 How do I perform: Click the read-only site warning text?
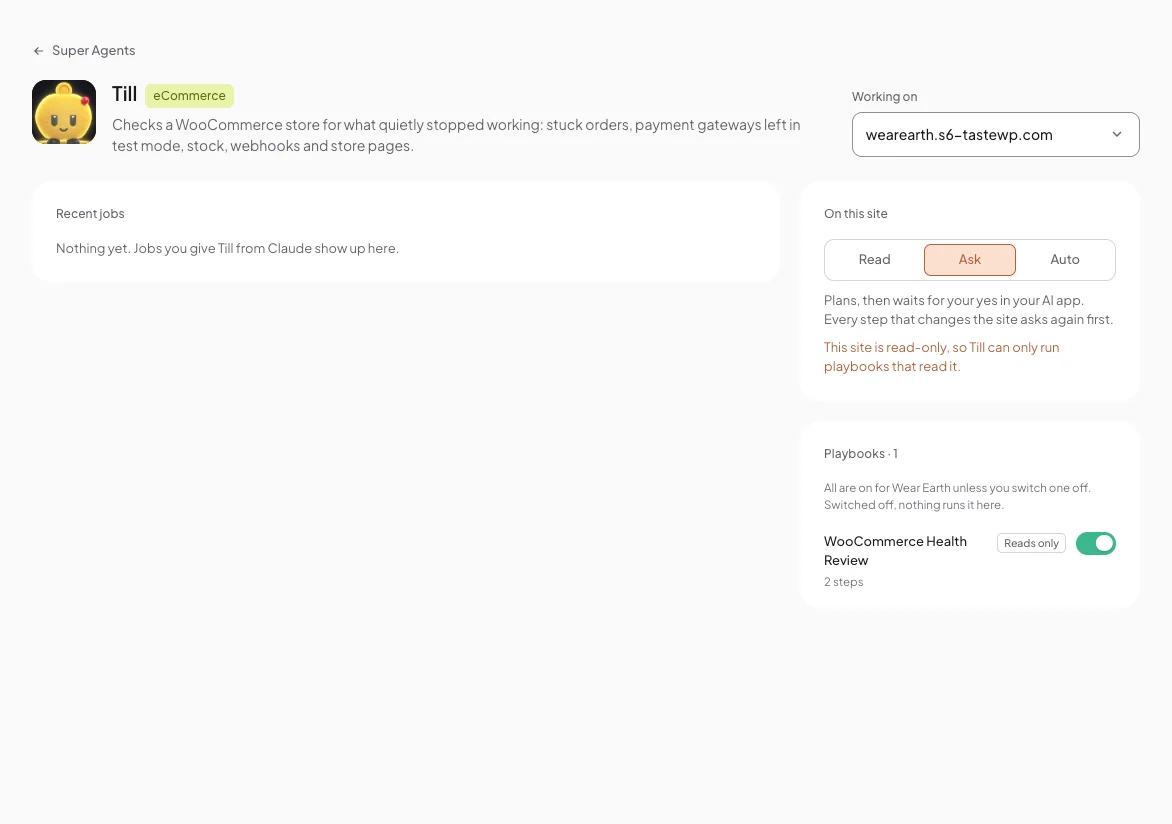point(942,357)
